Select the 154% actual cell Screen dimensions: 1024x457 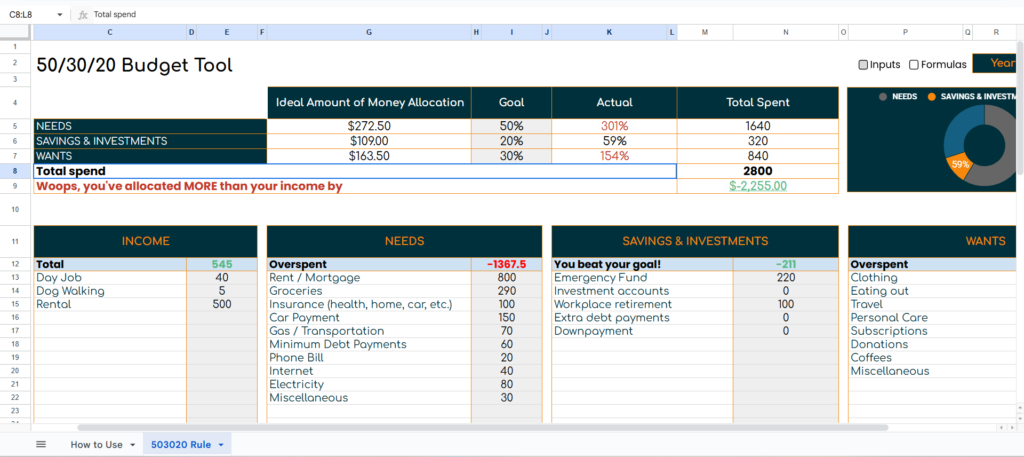tap(614, 156)
